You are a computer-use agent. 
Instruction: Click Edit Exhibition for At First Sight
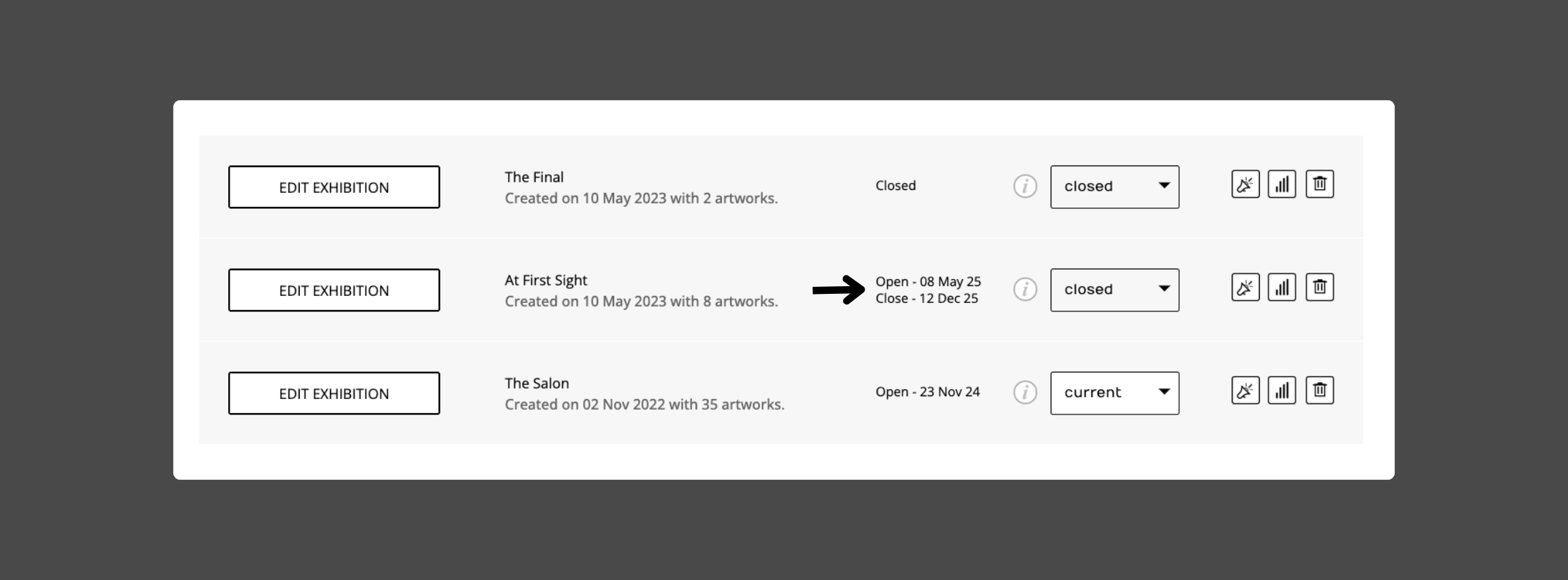(334, 290)
